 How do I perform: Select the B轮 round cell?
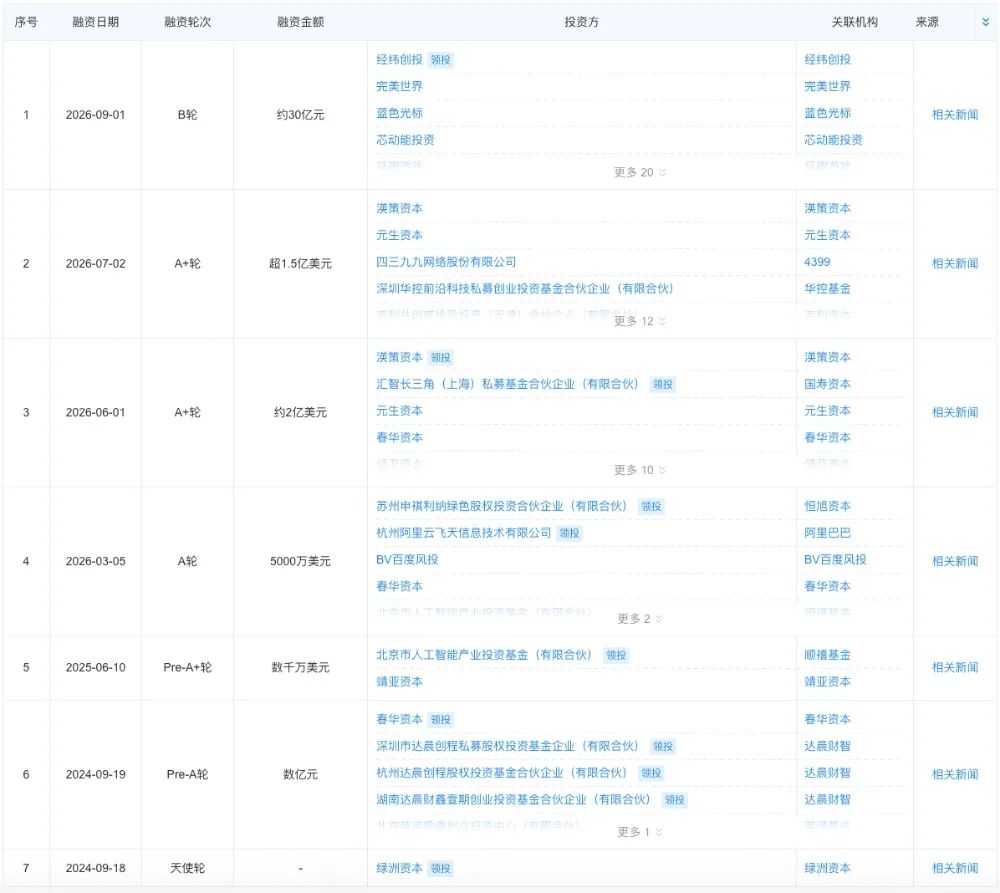[188, 115]
